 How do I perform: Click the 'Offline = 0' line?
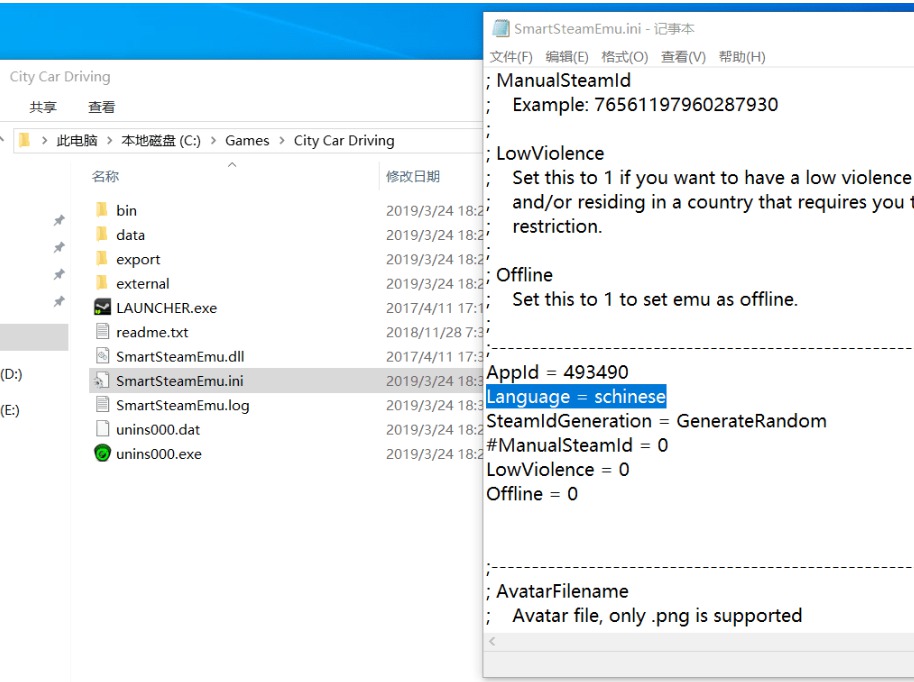[532, 494]
